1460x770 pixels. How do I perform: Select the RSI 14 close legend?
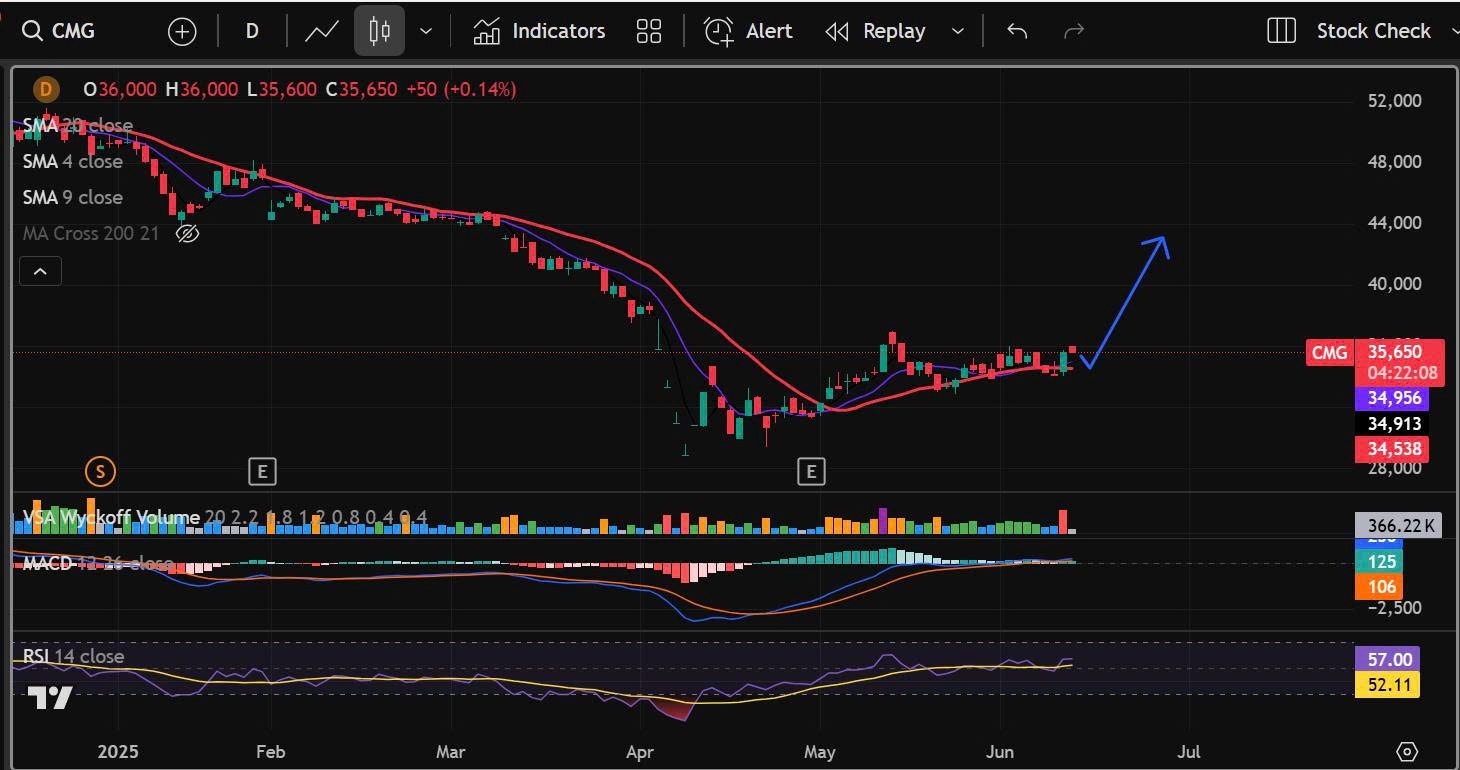(x=74, y=656)
